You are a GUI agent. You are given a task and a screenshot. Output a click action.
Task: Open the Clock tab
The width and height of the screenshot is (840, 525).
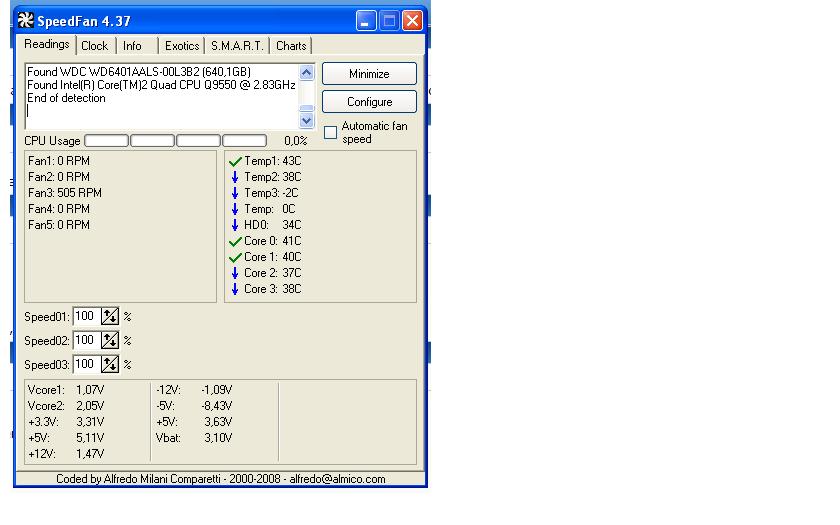point(95,46)
